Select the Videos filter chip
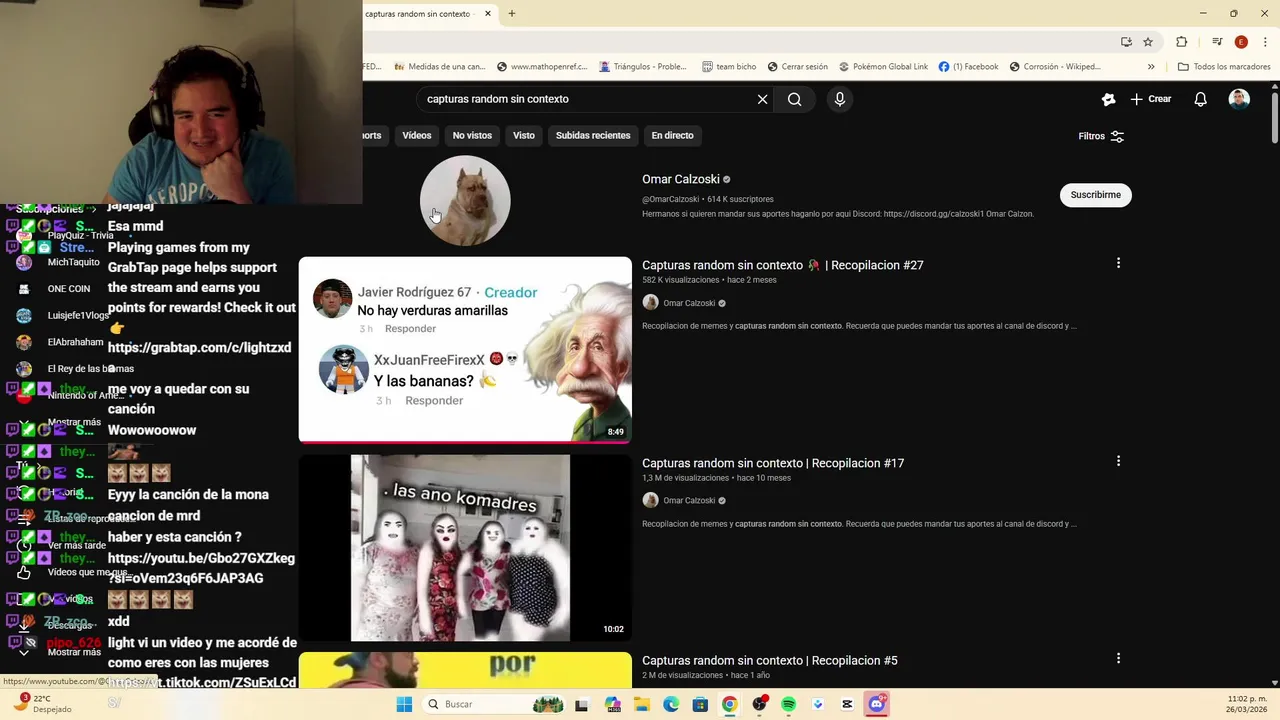This screenshot has height=720, width=1280. tap(417, 135)
